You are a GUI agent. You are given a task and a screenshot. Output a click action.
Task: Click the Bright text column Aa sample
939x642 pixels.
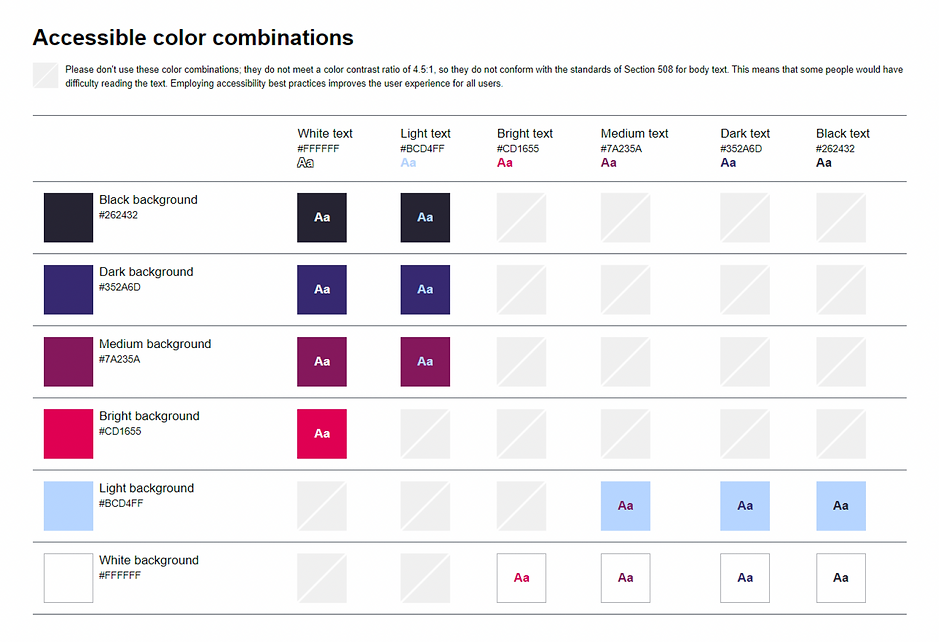(505, 163)
